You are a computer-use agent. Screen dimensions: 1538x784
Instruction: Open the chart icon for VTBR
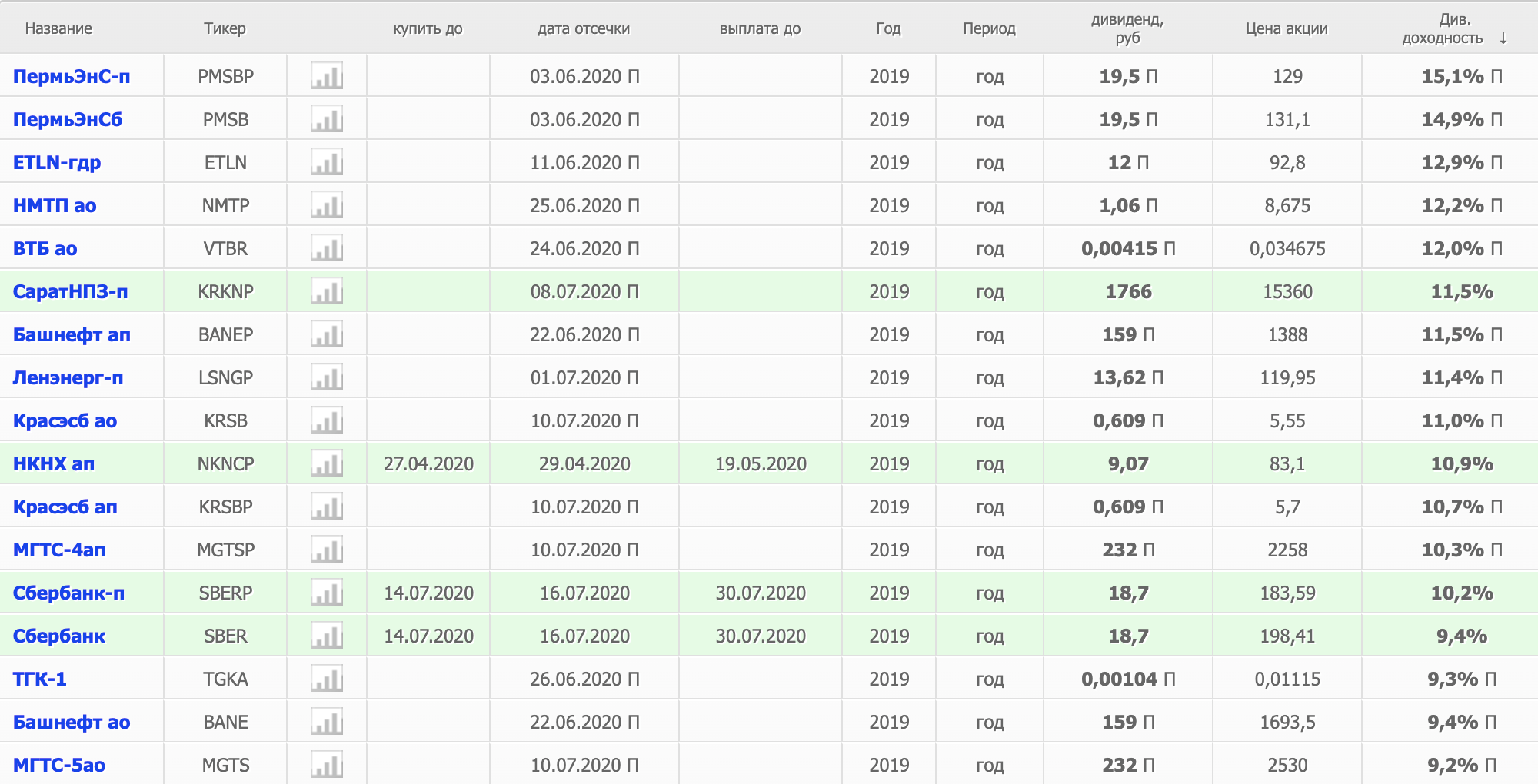coord(327,248)
